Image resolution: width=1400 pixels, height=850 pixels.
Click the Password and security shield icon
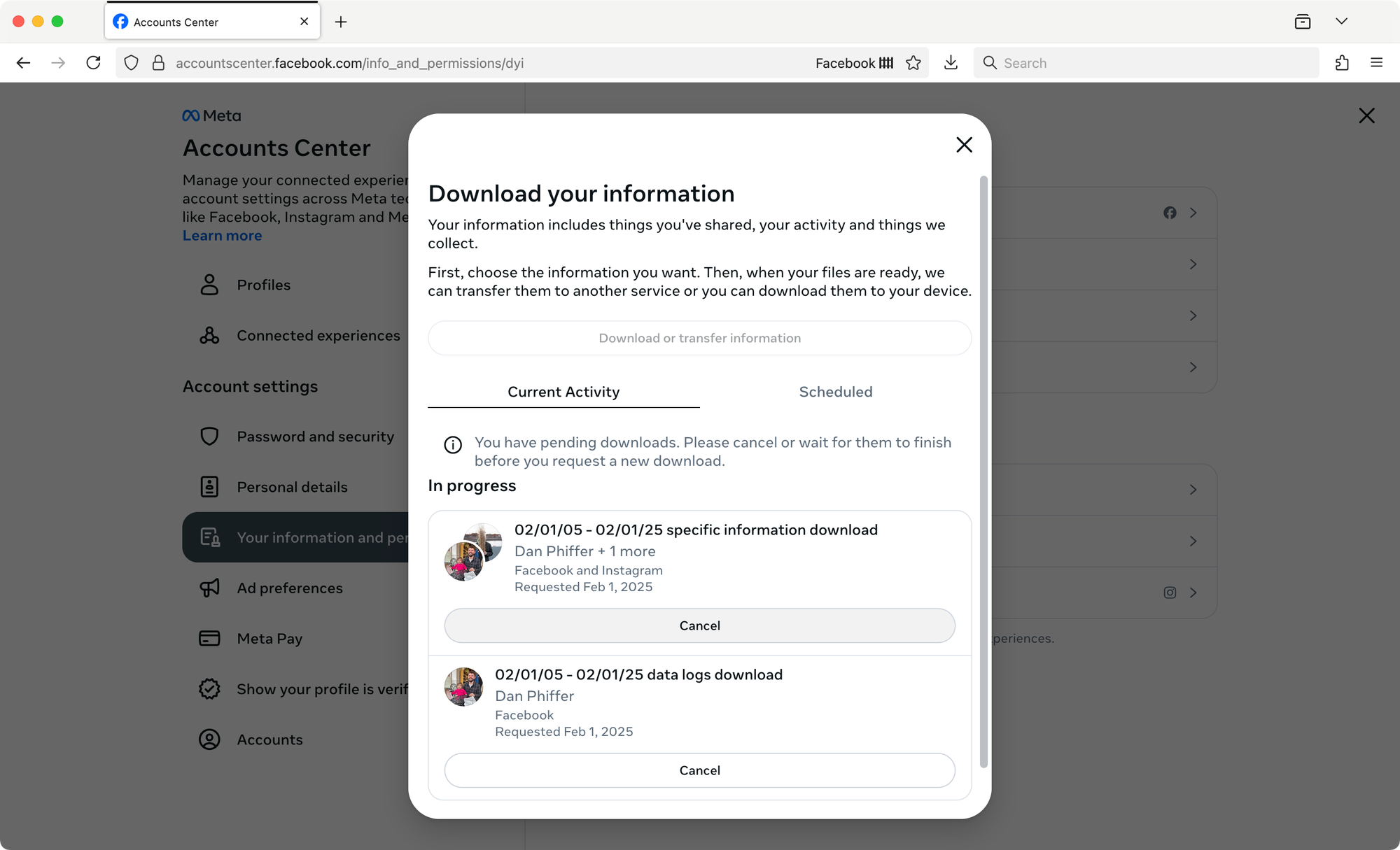[x=209, y=437]
